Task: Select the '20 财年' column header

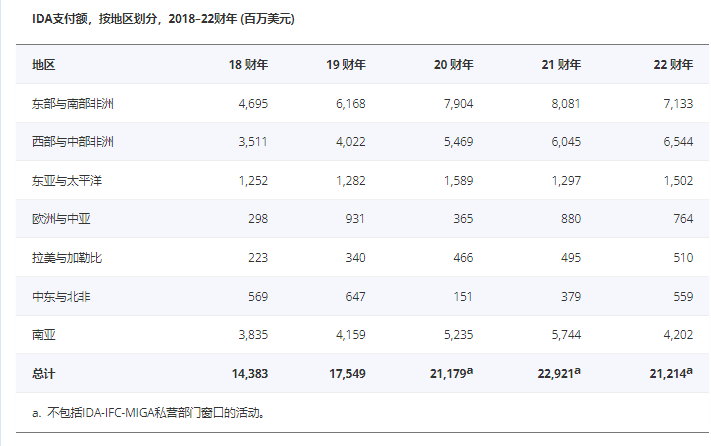Action: [453, 65]
